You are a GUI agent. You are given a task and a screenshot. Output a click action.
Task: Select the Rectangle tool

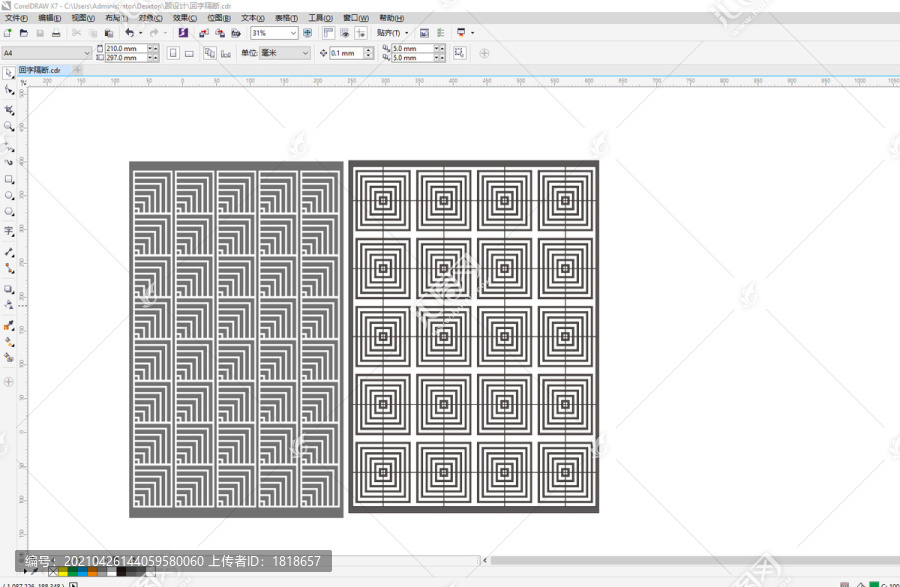(9, 180)
